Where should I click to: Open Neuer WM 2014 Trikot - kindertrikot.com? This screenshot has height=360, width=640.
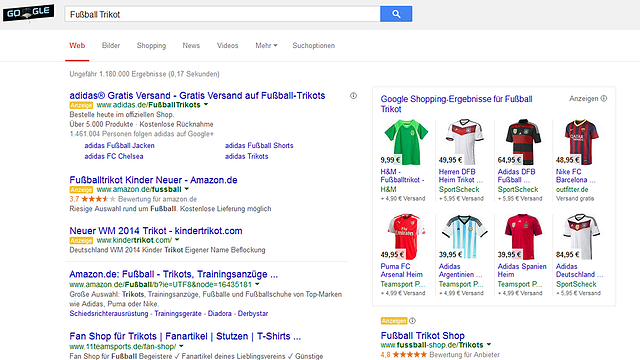(x=156, y=231)
